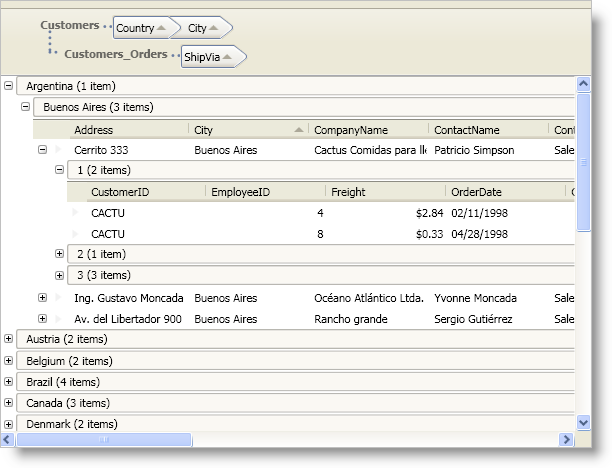
Task: Toggle sort on City group-by chip
Action: click(x=205, y=29)
